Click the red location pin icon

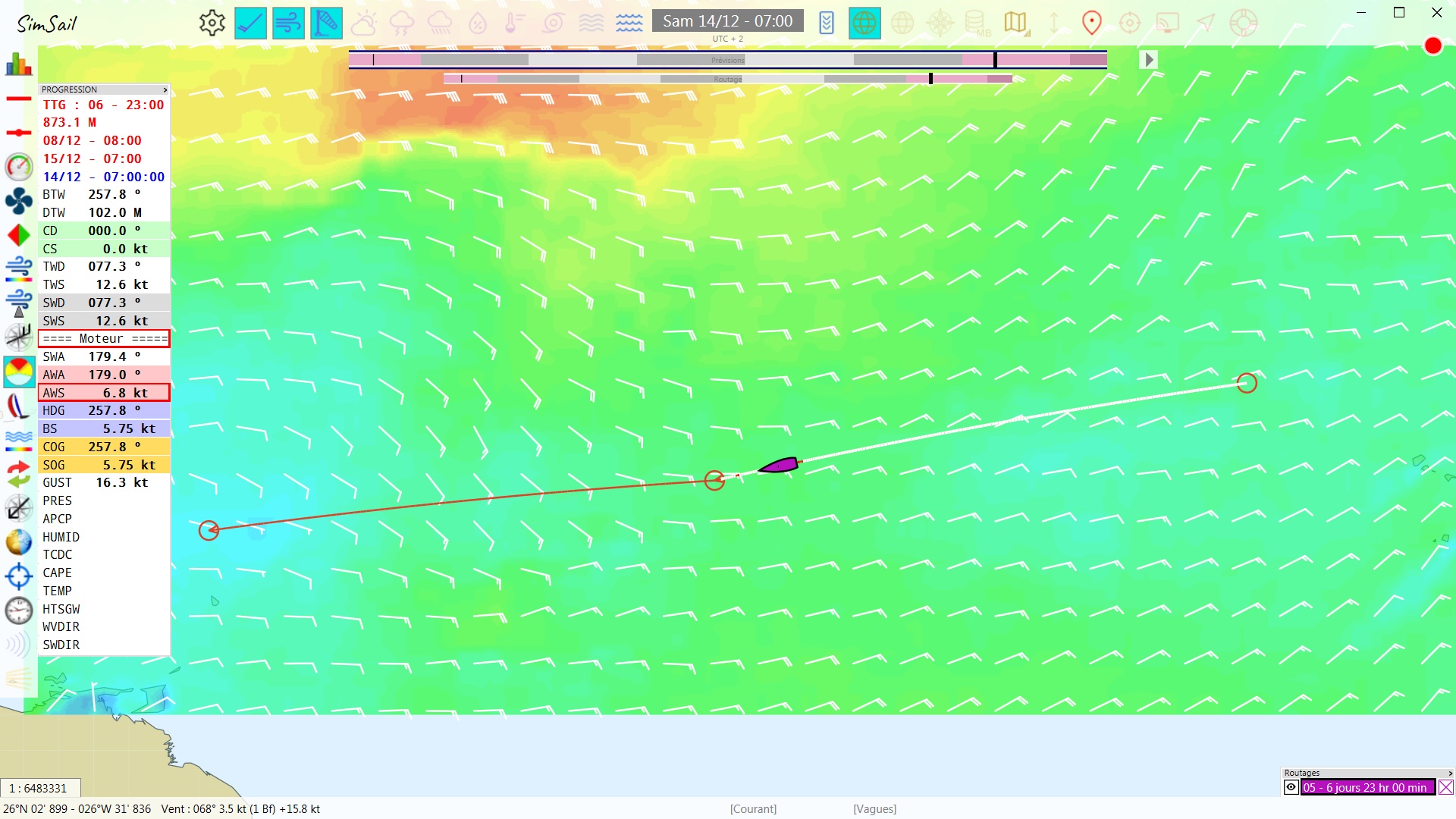click(1091, 23)
